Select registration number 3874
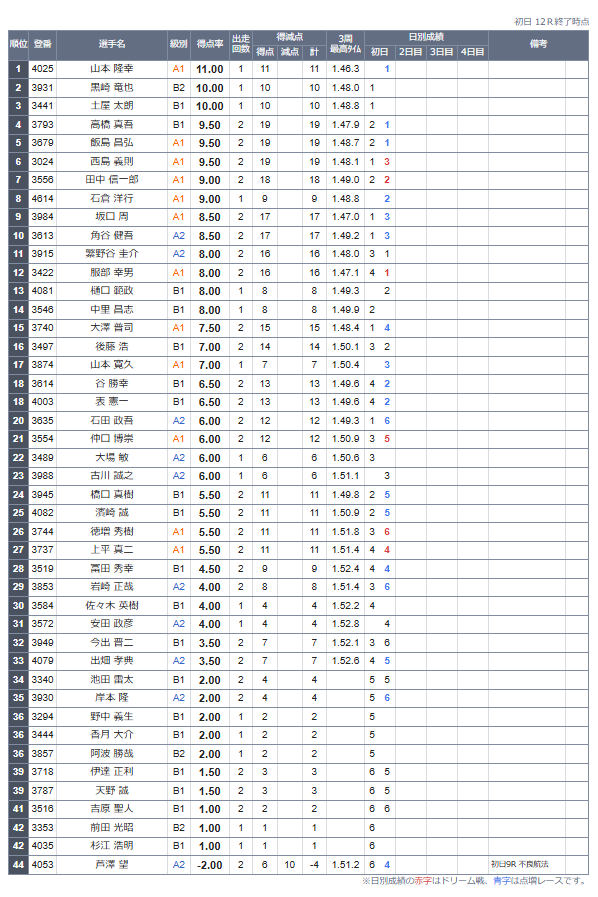 point(42,364)
